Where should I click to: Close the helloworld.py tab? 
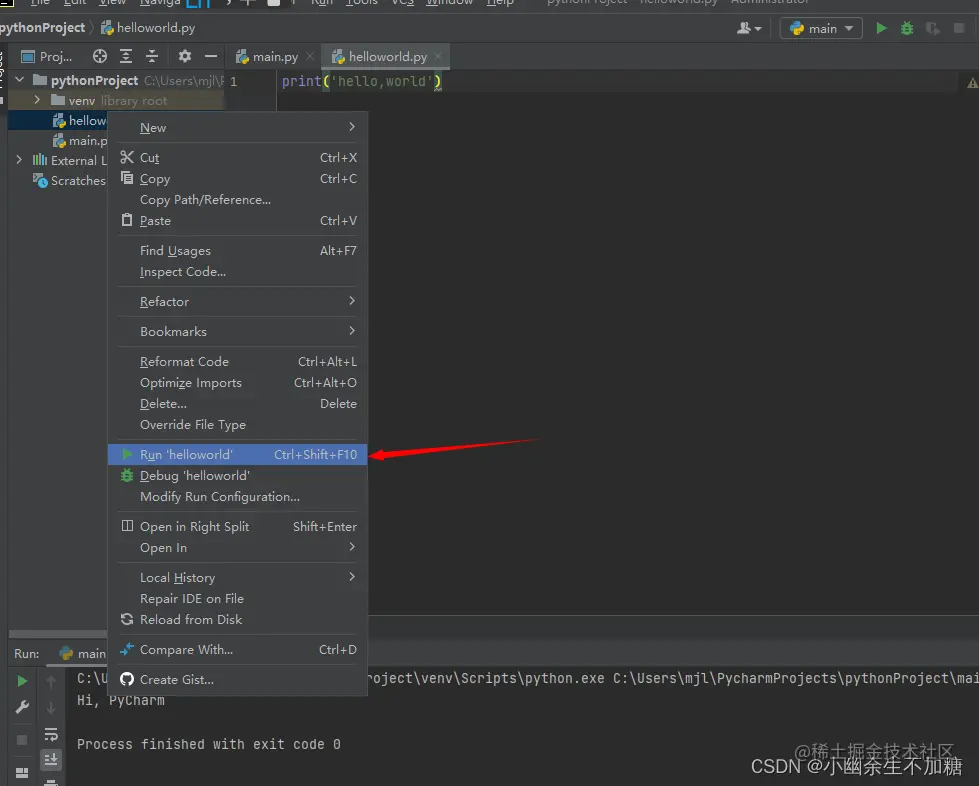438,56
